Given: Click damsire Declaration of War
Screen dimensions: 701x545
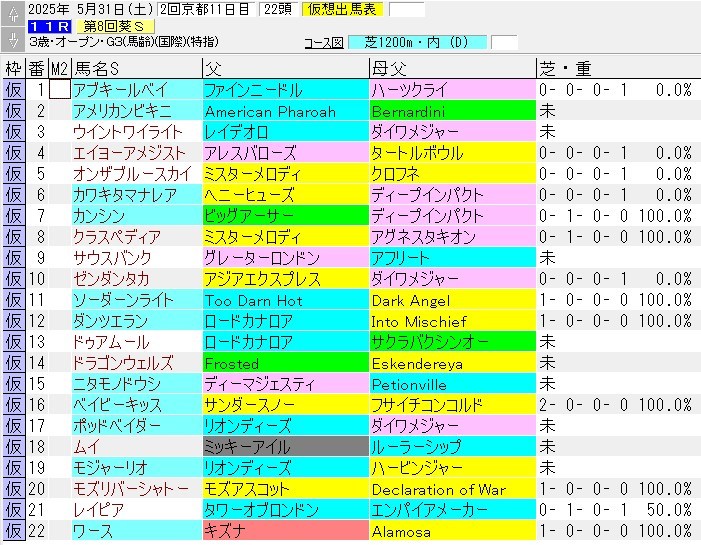Looking at the screenshot, I should coord(453,489).
